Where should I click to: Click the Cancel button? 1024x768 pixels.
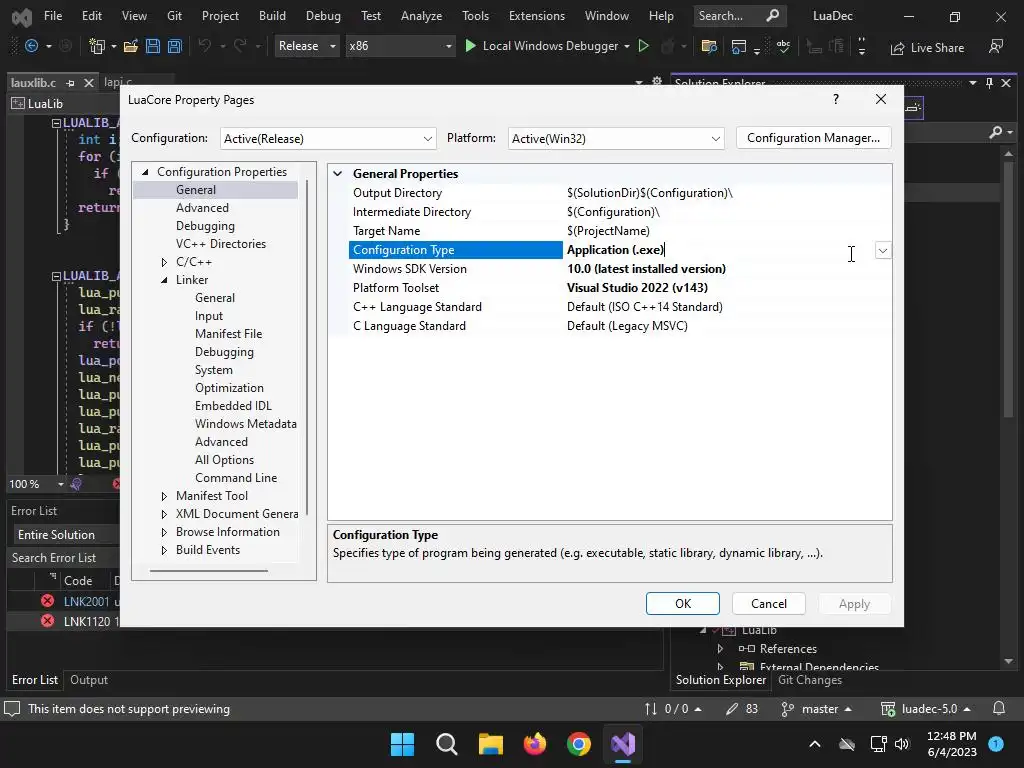(769, 603)
